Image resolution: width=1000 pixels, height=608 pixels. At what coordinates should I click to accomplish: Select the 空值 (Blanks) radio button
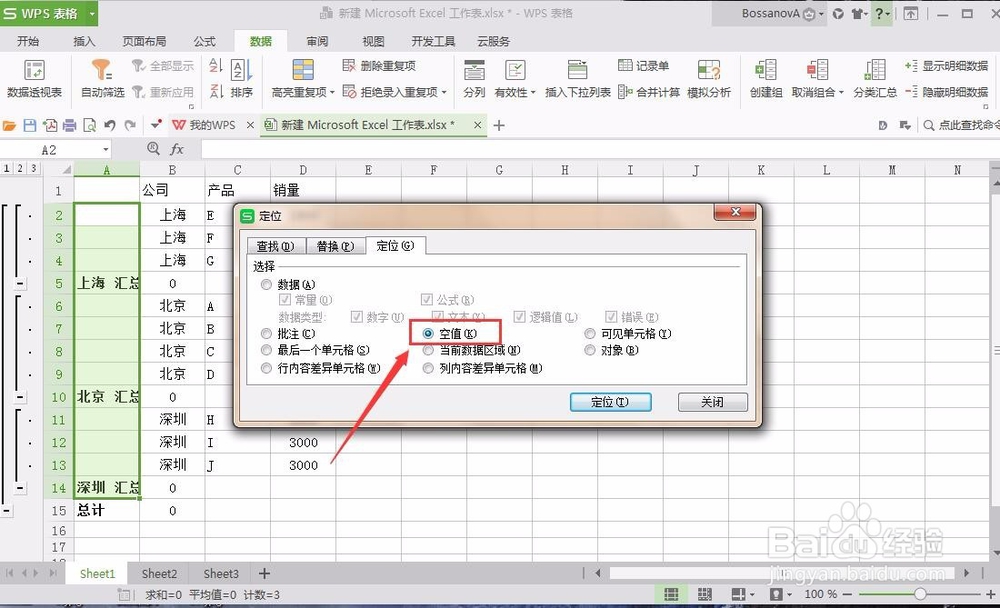pyautogui.click(x=428, y=332)
